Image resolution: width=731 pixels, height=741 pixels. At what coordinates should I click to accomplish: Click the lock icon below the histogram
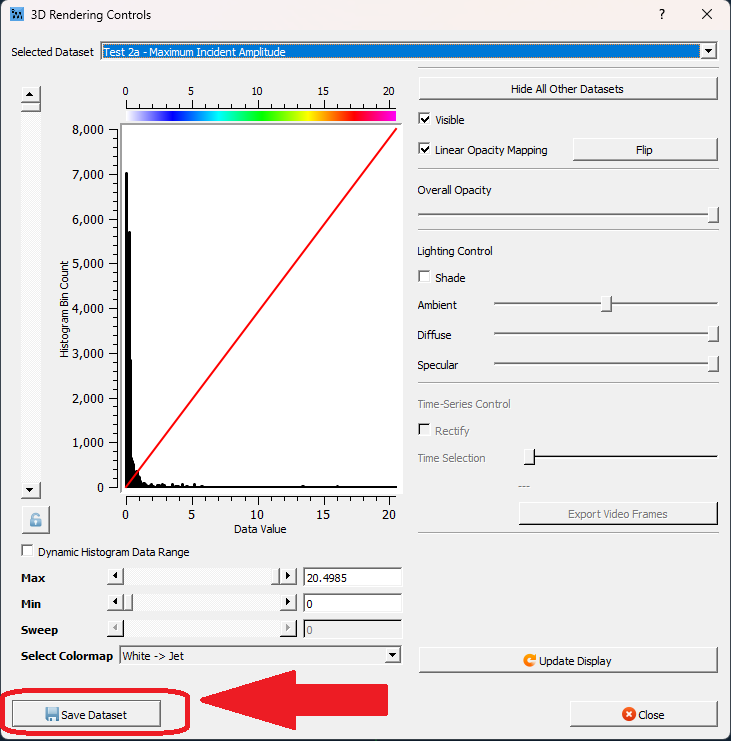point(35,520)
